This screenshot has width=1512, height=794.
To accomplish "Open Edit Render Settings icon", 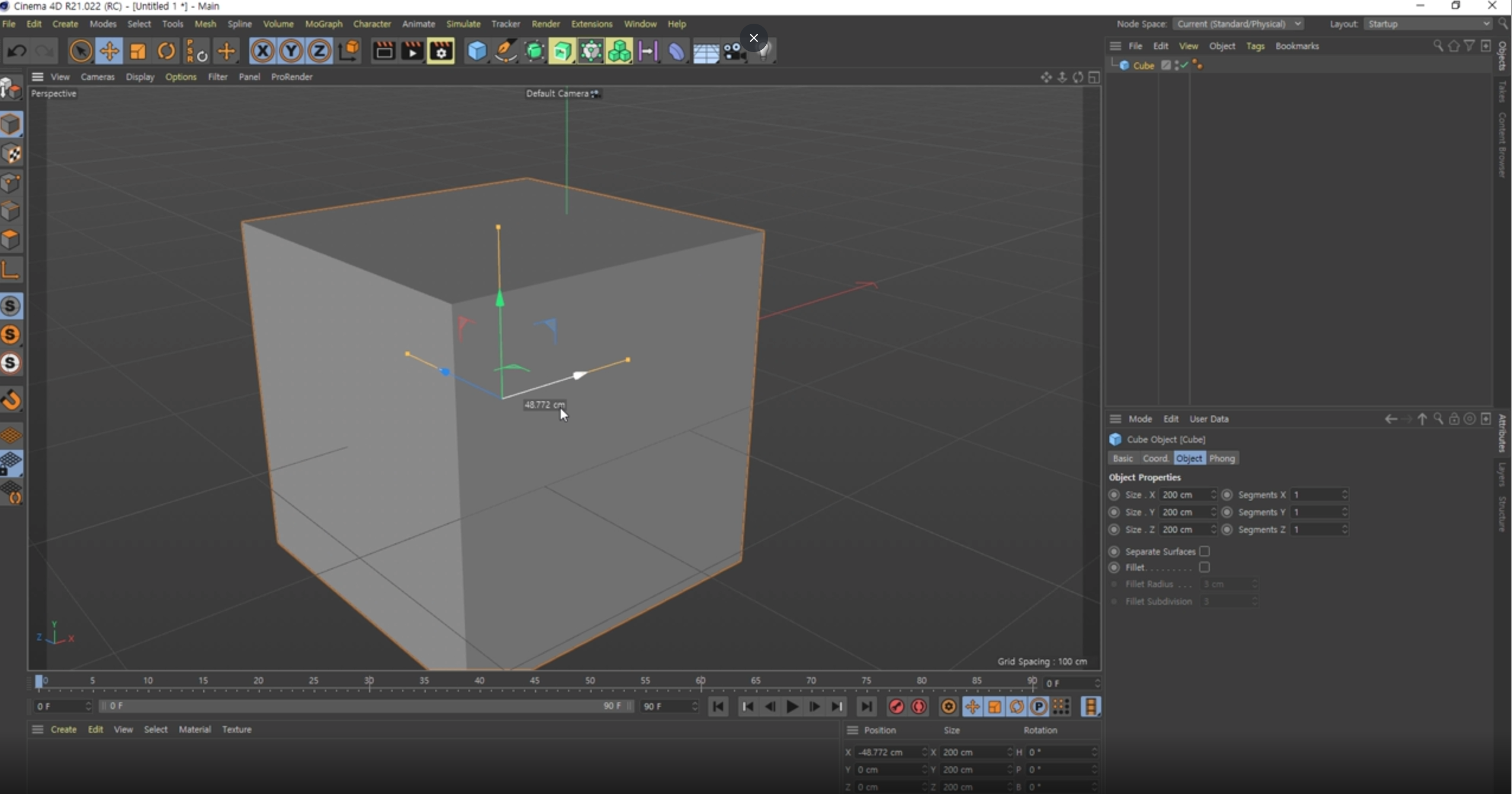I will pyautogui.click(x=441, y=52).
